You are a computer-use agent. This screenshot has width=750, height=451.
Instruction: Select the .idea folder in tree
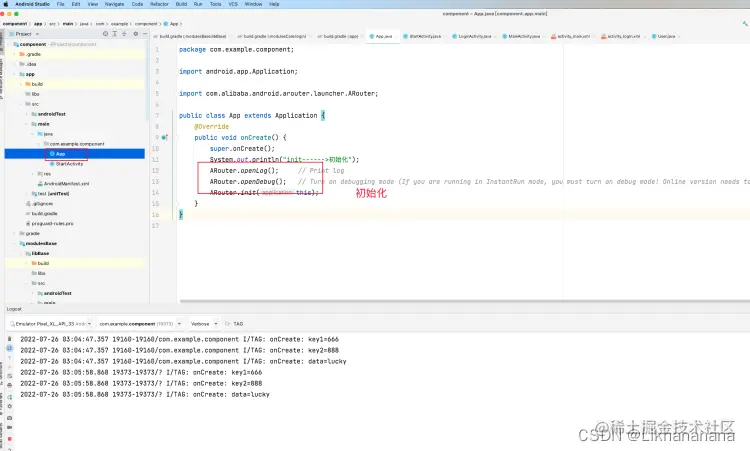coord(31,64)
